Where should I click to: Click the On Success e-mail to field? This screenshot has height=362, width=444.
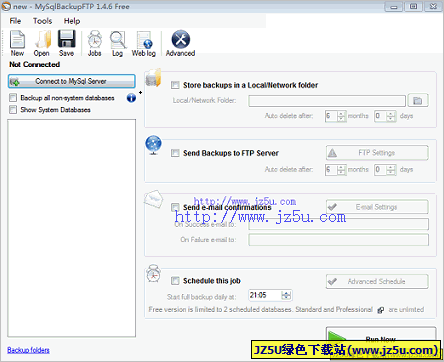[x=339, y=224]
